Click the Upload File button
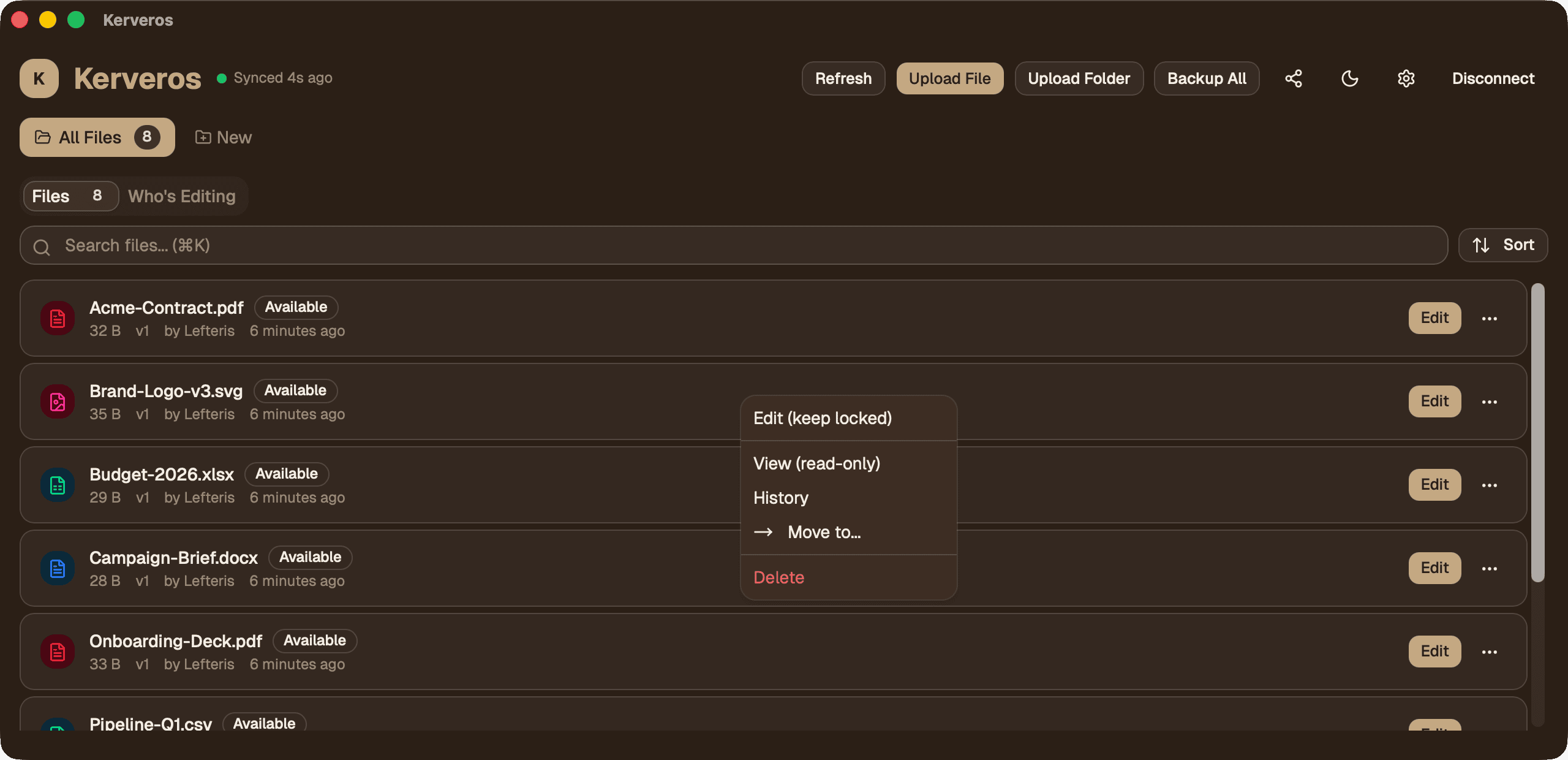 pos(950,78)
